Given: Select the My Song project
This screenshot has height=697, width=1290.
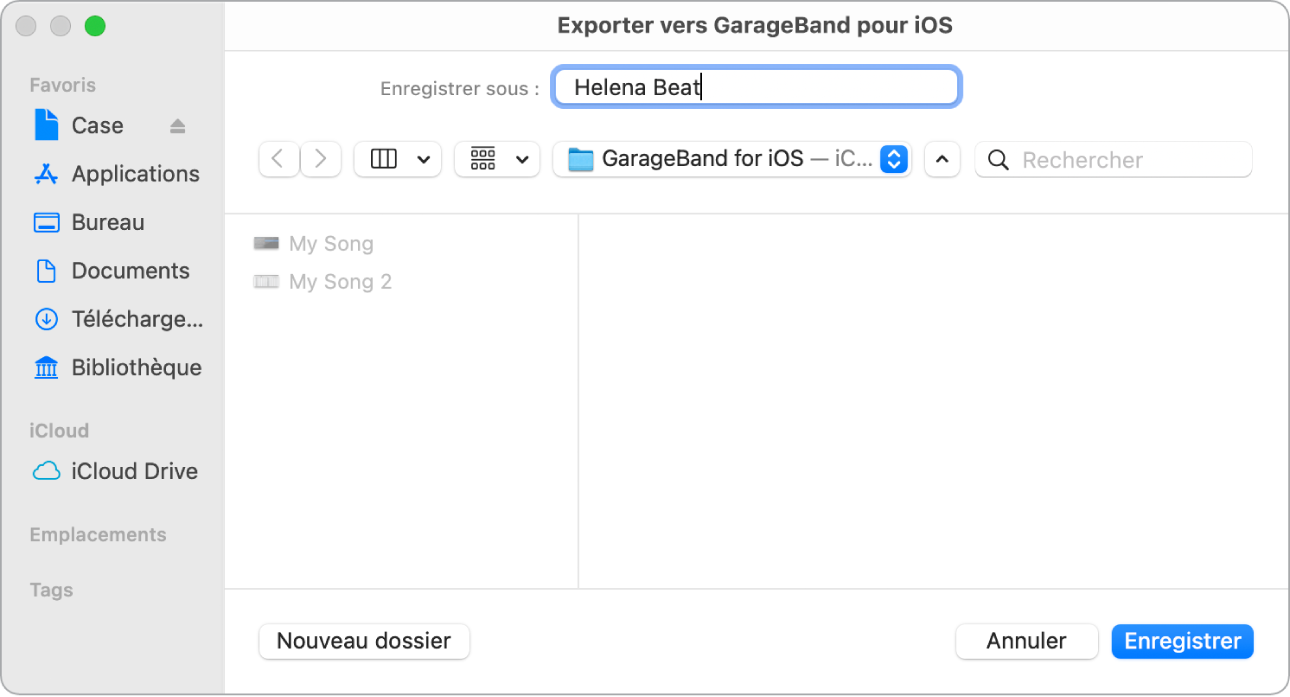Looking at the screenshot, I should 331,243.
